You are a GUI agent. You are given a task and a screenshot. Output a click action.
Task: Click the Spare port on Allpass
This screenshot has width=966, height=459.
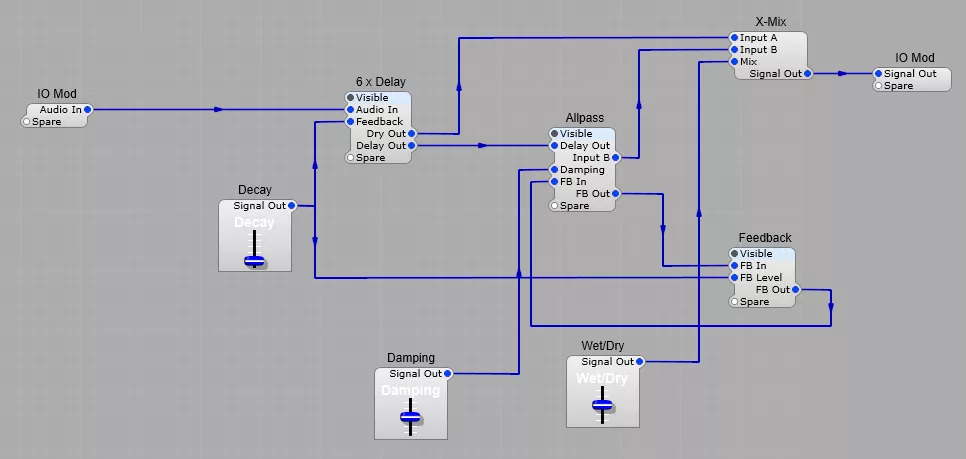click(x=554, y=206)
